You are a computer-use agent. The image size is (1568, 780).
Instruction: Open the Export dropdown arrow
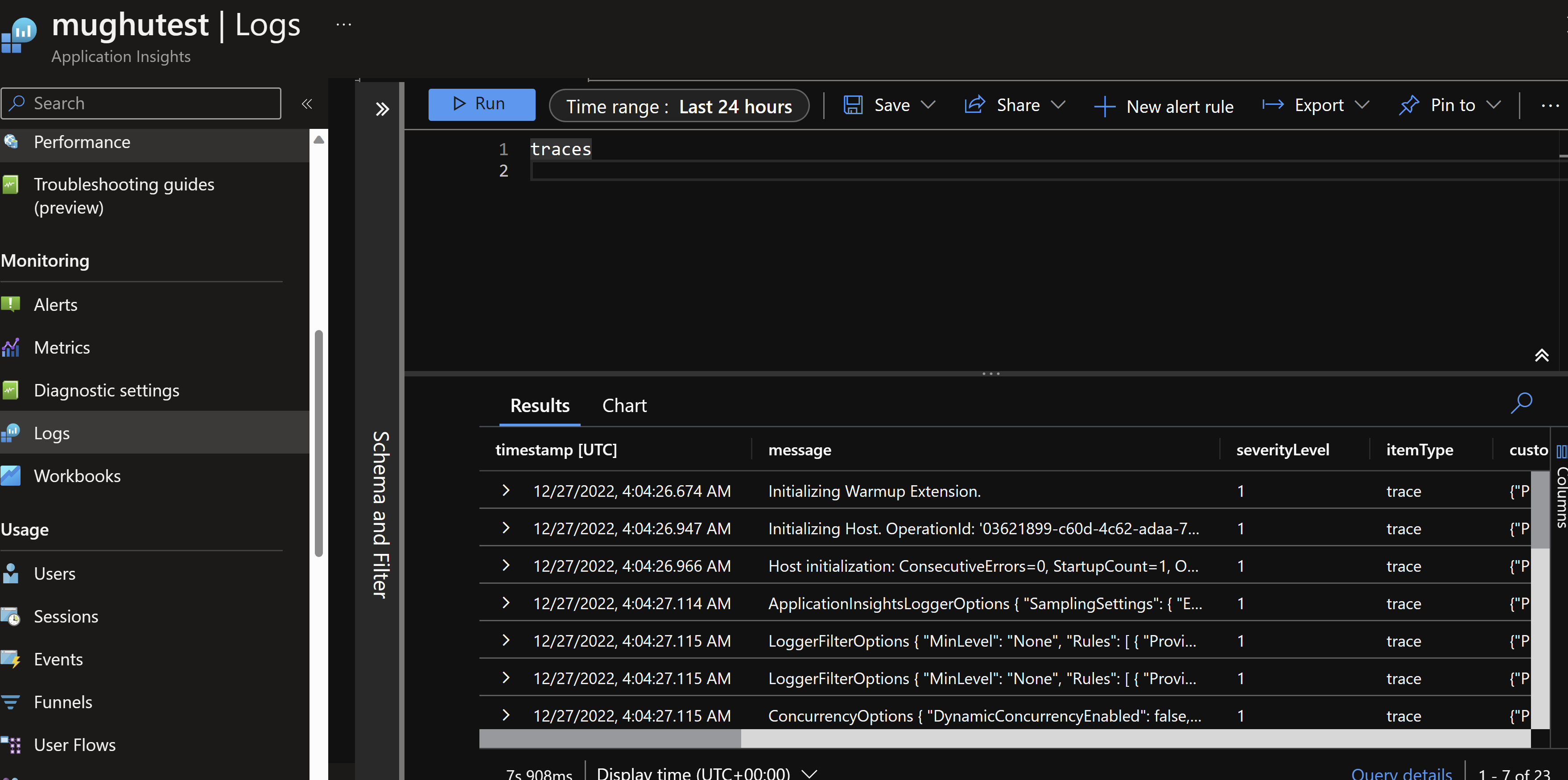(1362, 105)
